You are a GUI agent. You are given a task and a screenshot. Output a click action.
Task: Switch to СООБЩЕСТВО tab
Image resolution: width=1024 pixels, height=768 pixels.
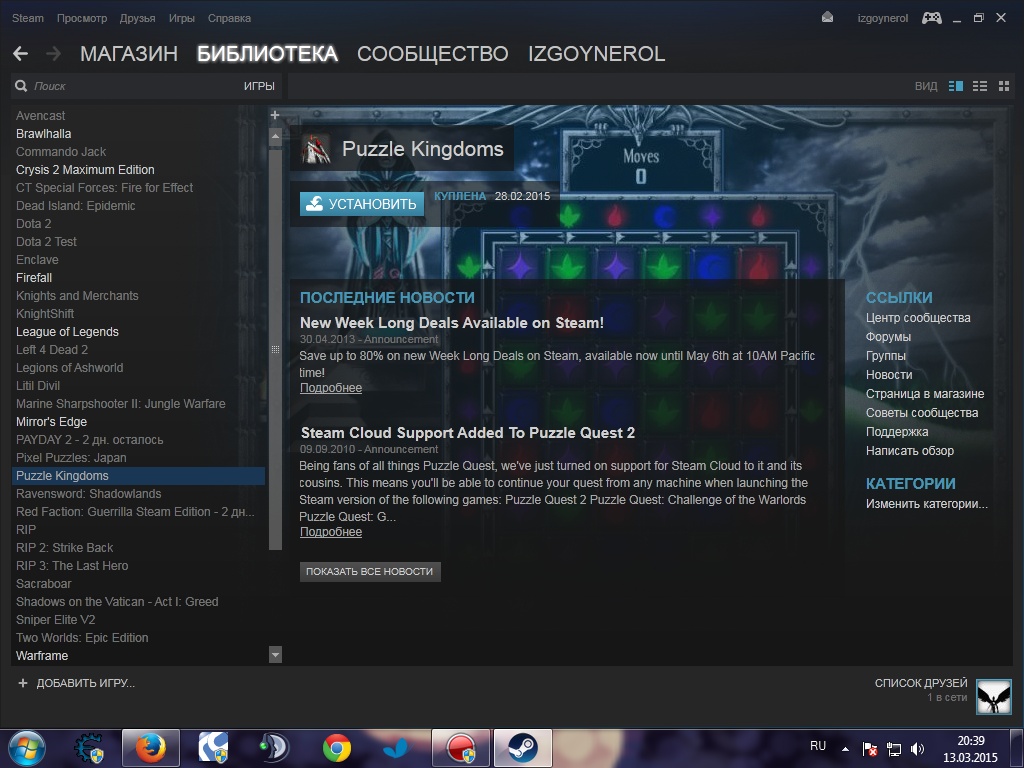coord(432,54)
